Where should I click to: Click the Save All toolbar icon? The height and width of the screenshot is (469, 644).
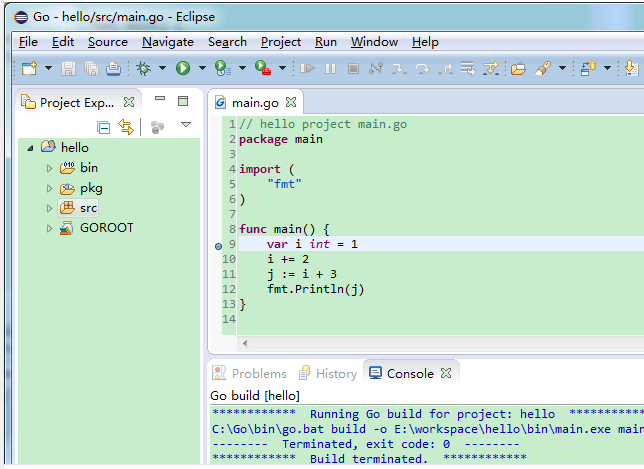[x=91, y=68]
